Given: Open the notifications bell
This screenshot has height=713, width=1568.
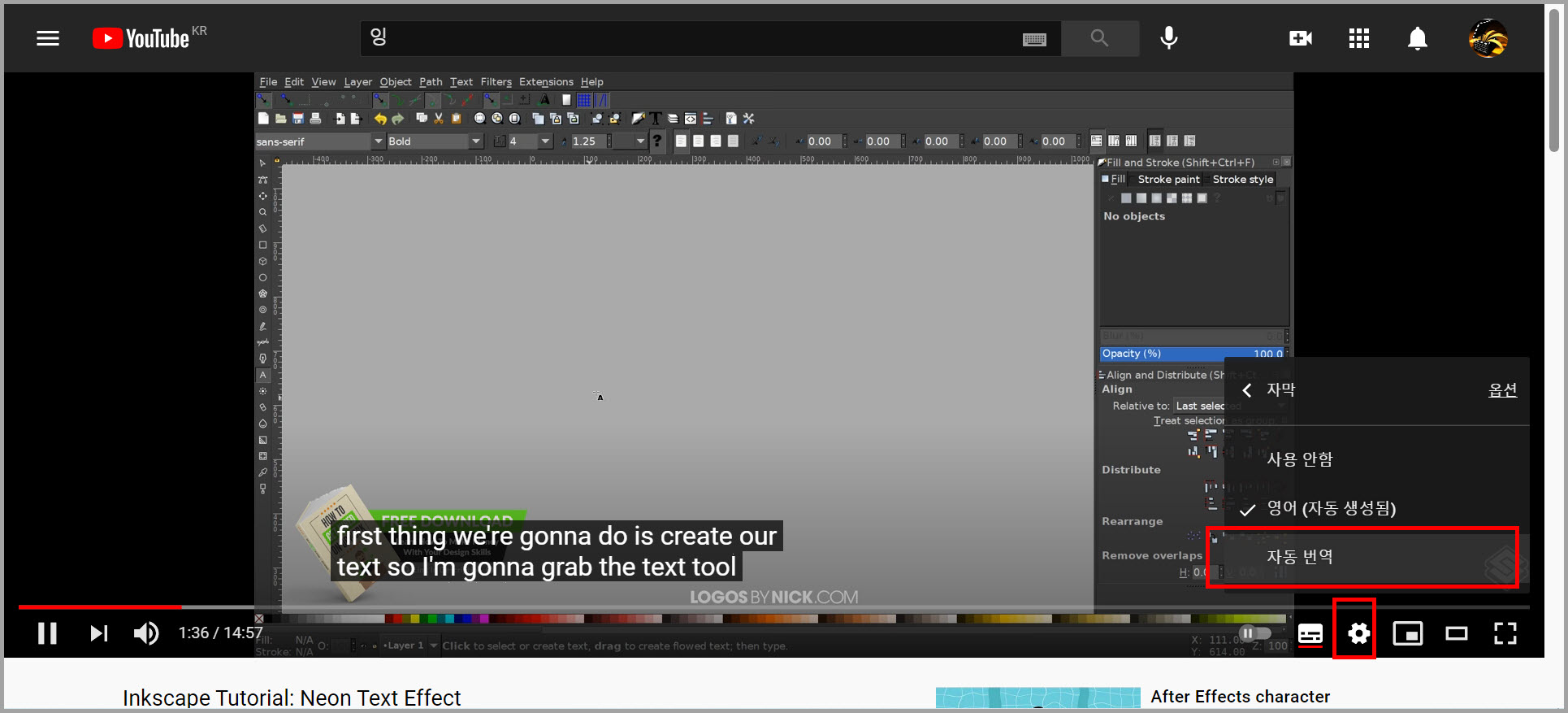Looking at the screenshot, I should (1418, 38).
